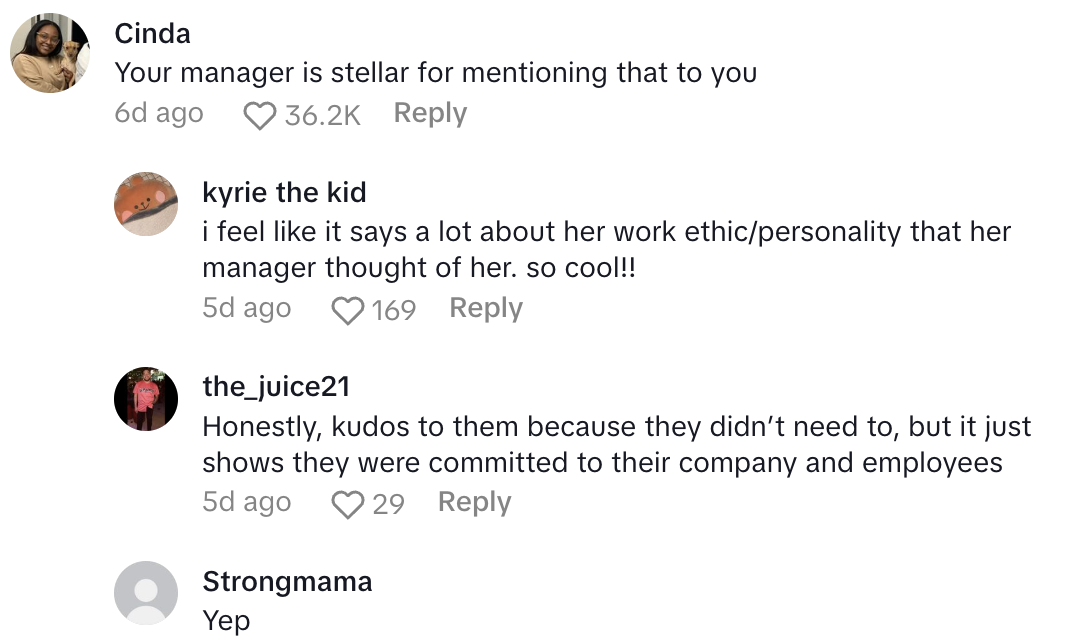Reply to Cinda's comment
The image size is (1066, 644).
430,114
